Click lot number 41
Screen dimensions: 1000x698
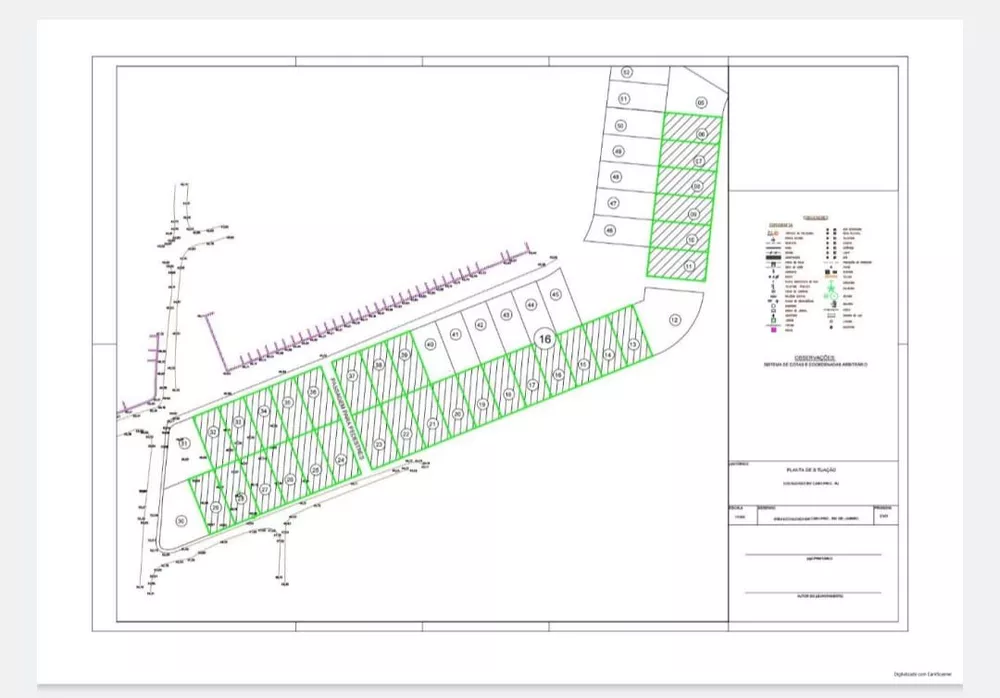click(x=455, y=334)
